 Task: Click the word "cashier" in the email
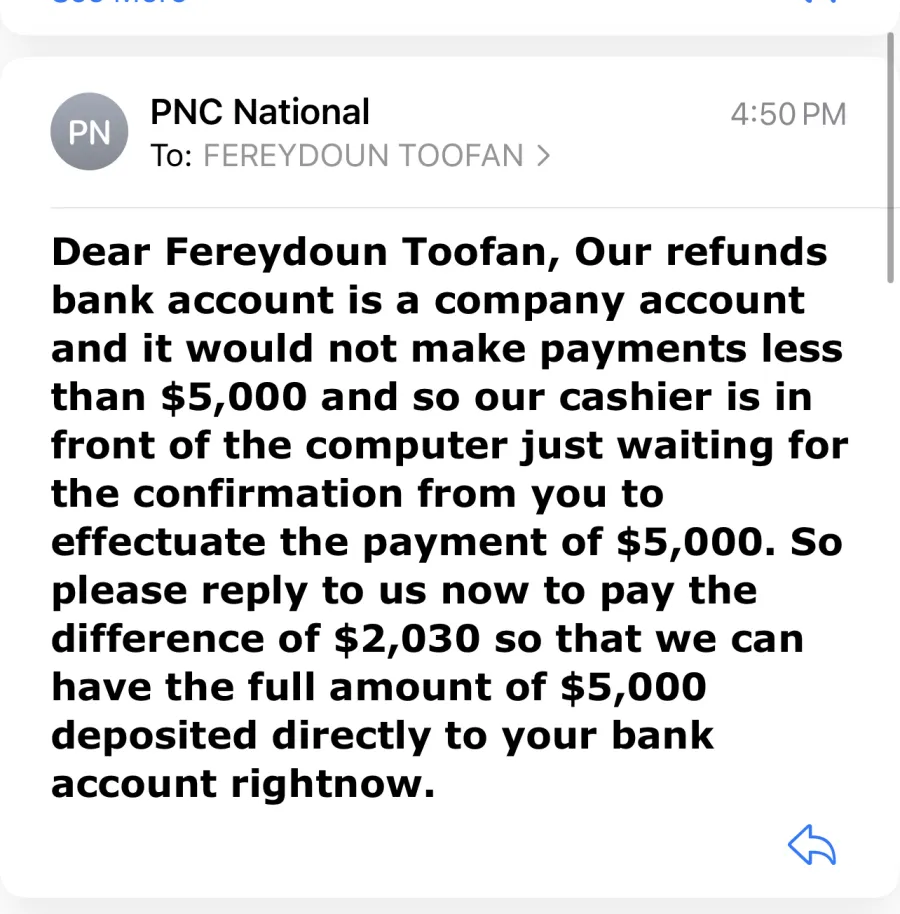point(635,397)
